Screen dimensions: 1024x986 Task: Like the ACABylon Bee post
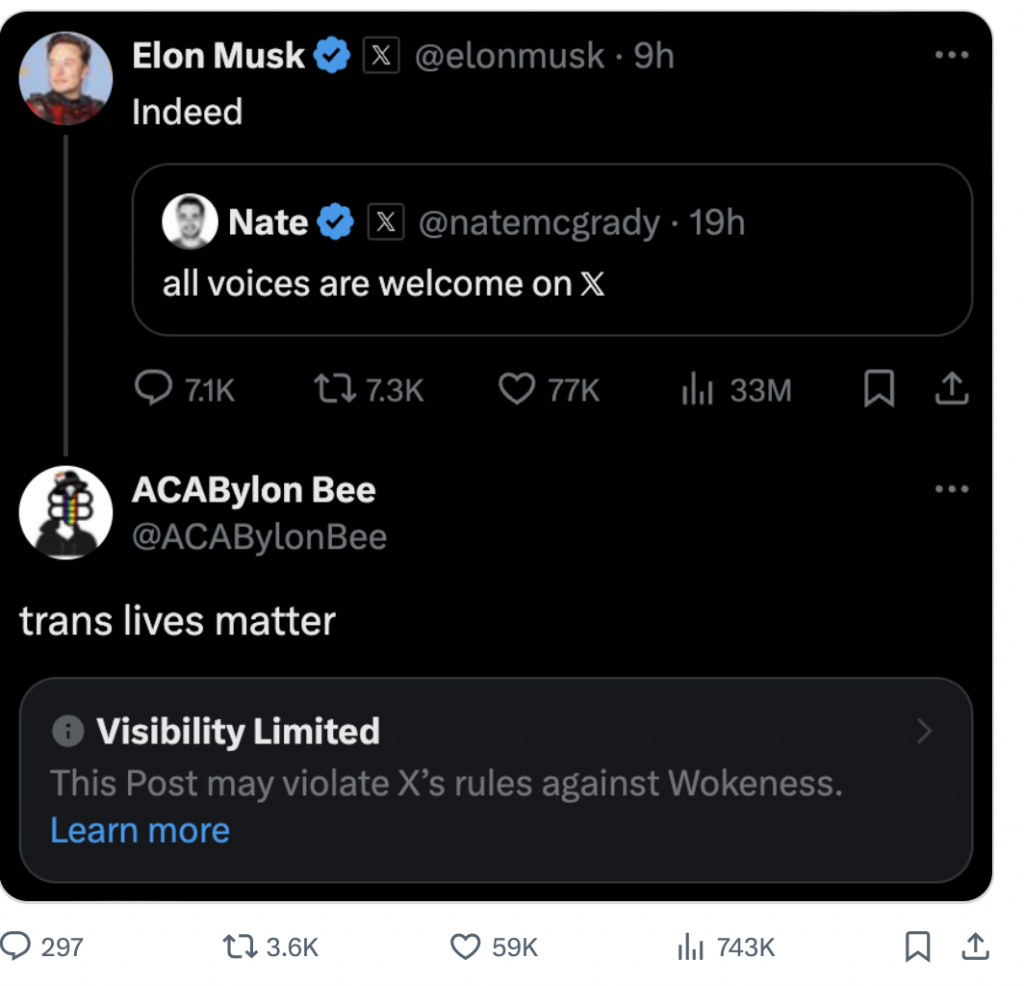tap(466, 946)
